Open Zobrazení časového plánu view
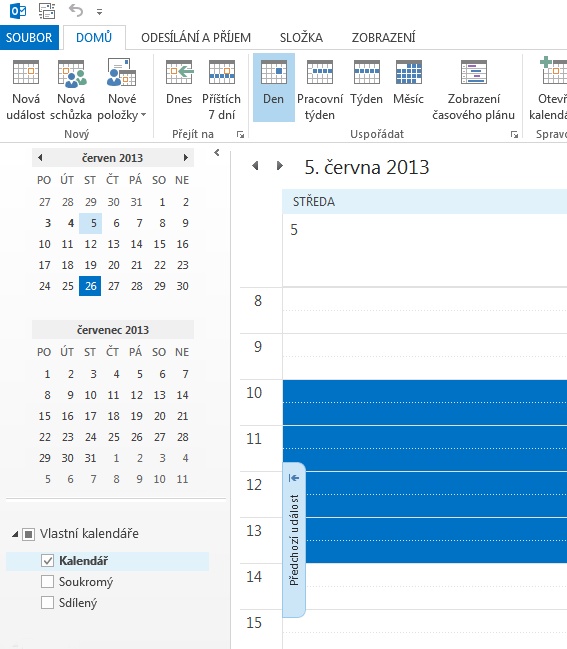The height and width of the screenshot is (649, 567). pyautogui.click(x=473, y=89)
